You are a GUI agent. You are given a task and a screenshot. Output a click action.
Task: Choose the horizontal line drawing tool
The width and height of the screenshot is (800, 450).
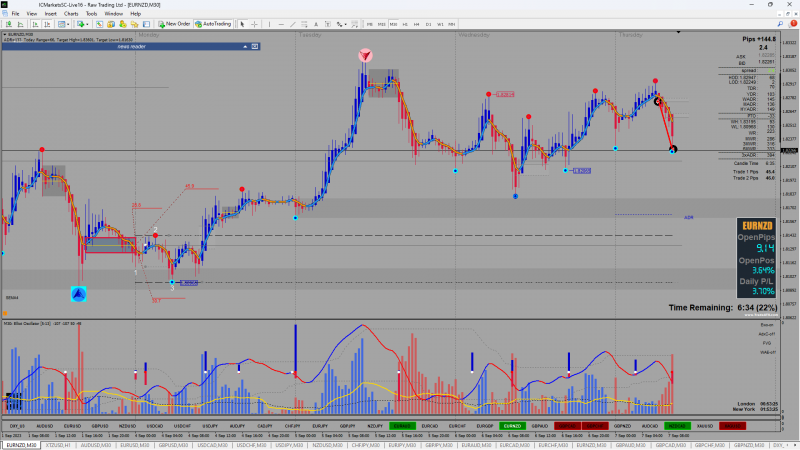tap(281, 24)
